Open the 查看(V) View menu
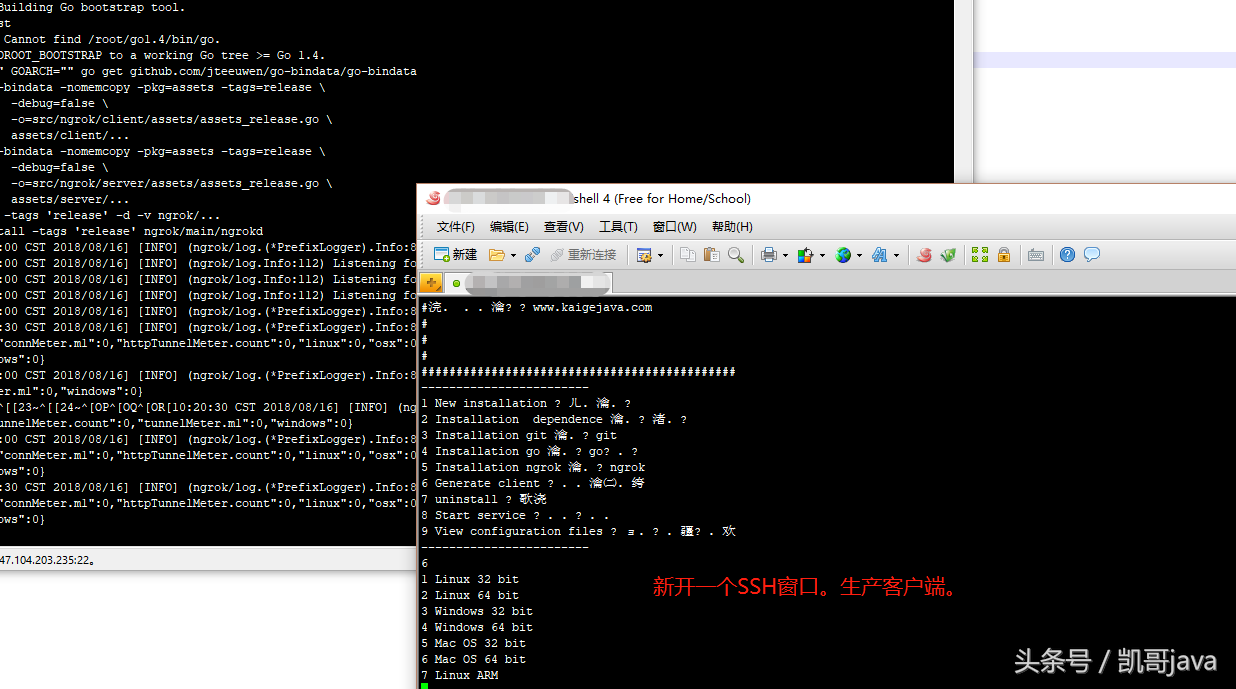The height and width of the screenshot is (689, 1236). point(564,227)
